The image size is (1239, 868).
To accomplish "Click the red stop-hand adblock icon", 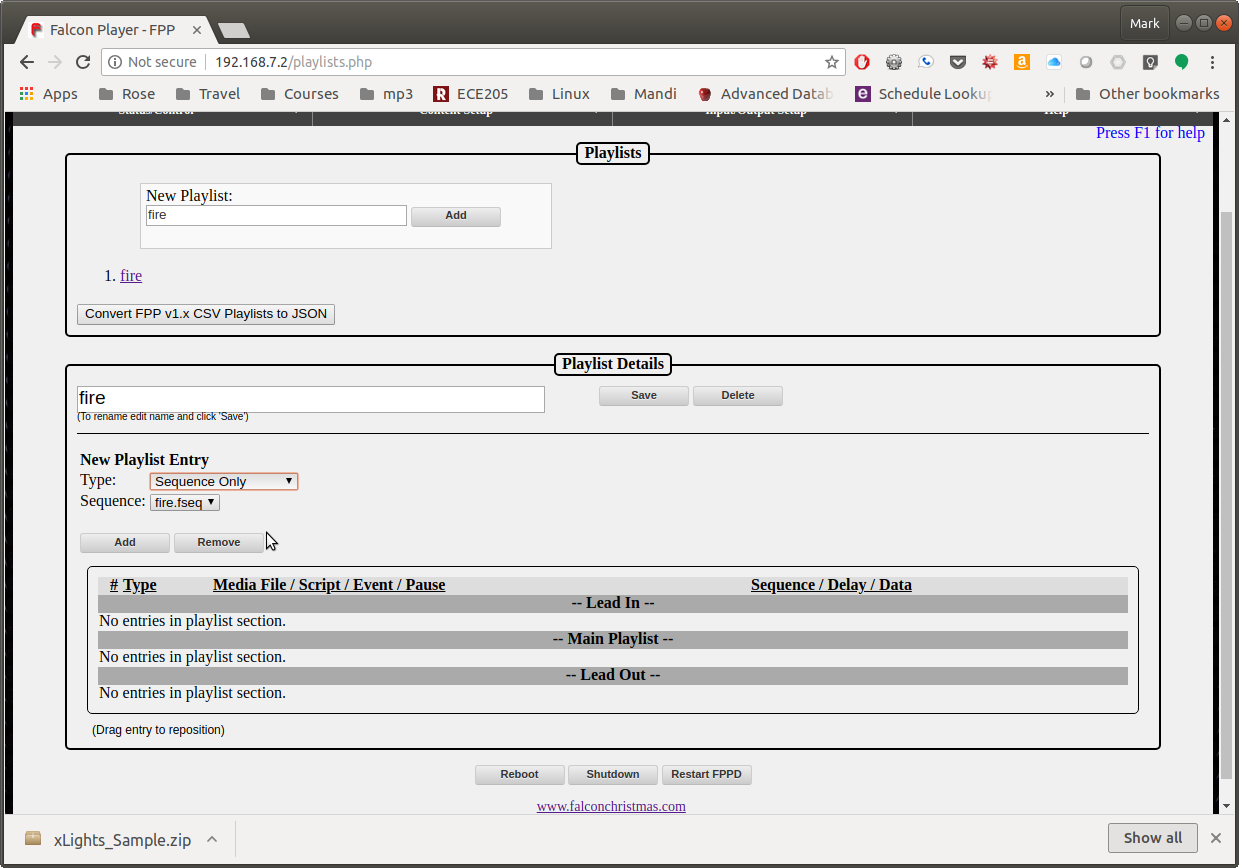I will point(862,62).
